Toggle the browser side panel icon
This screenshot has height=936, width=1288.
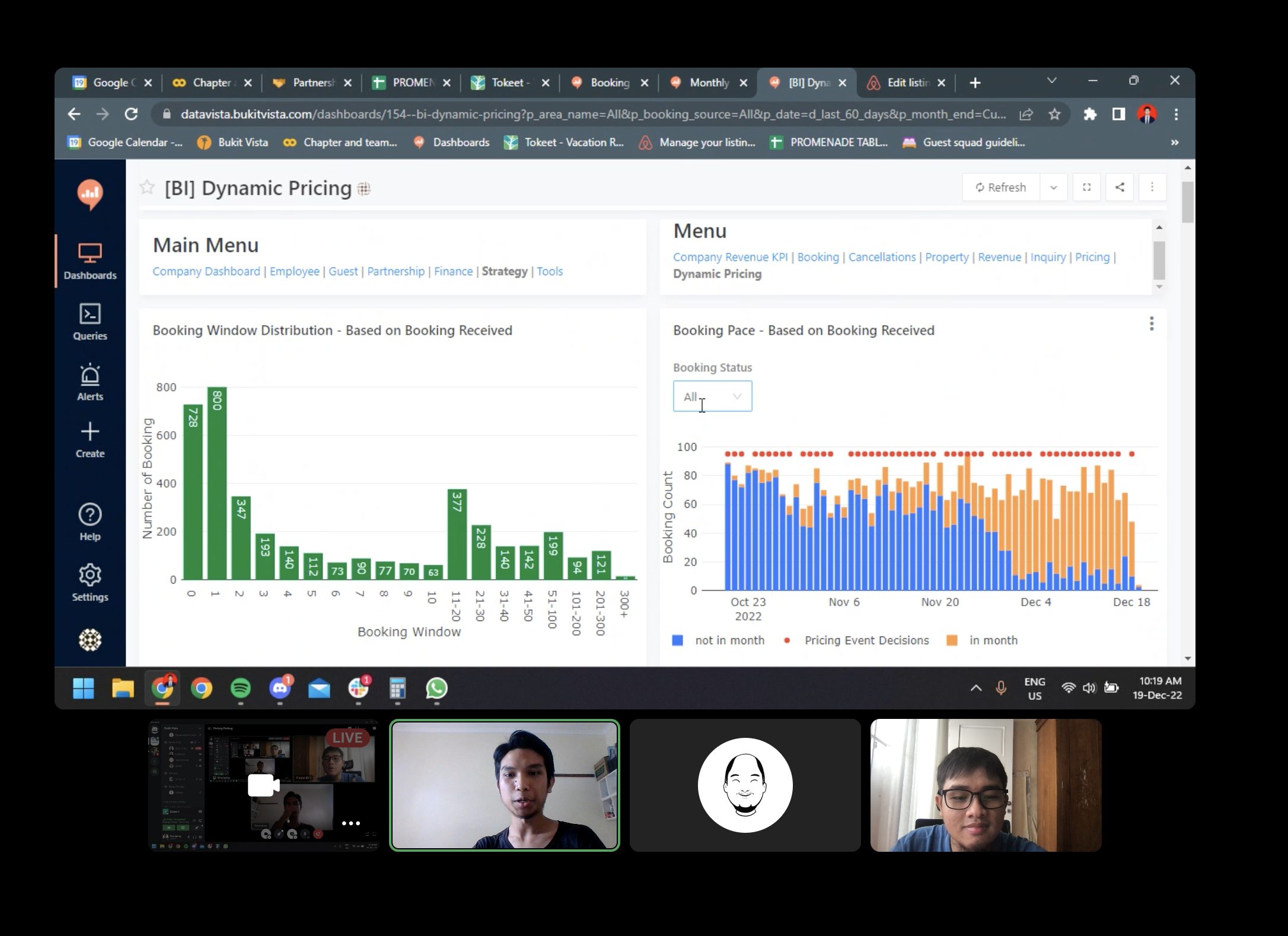pyautogui.click(x=1118, y=114)
